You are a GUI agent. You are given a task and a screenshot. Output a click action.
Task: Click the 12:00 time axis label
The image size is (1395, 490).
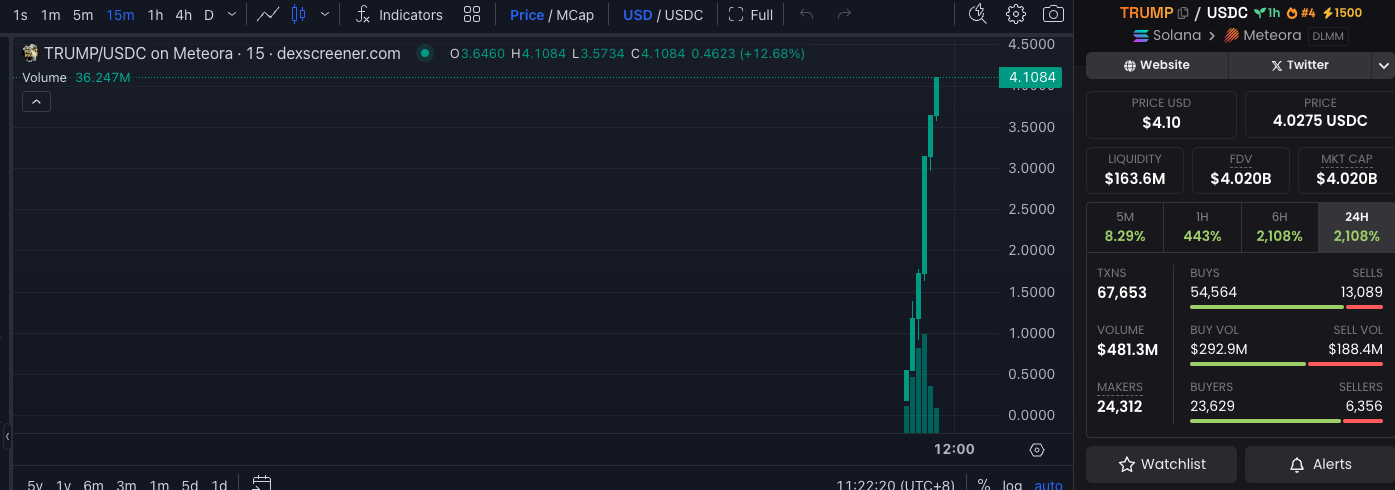click(x=954, y=449)
